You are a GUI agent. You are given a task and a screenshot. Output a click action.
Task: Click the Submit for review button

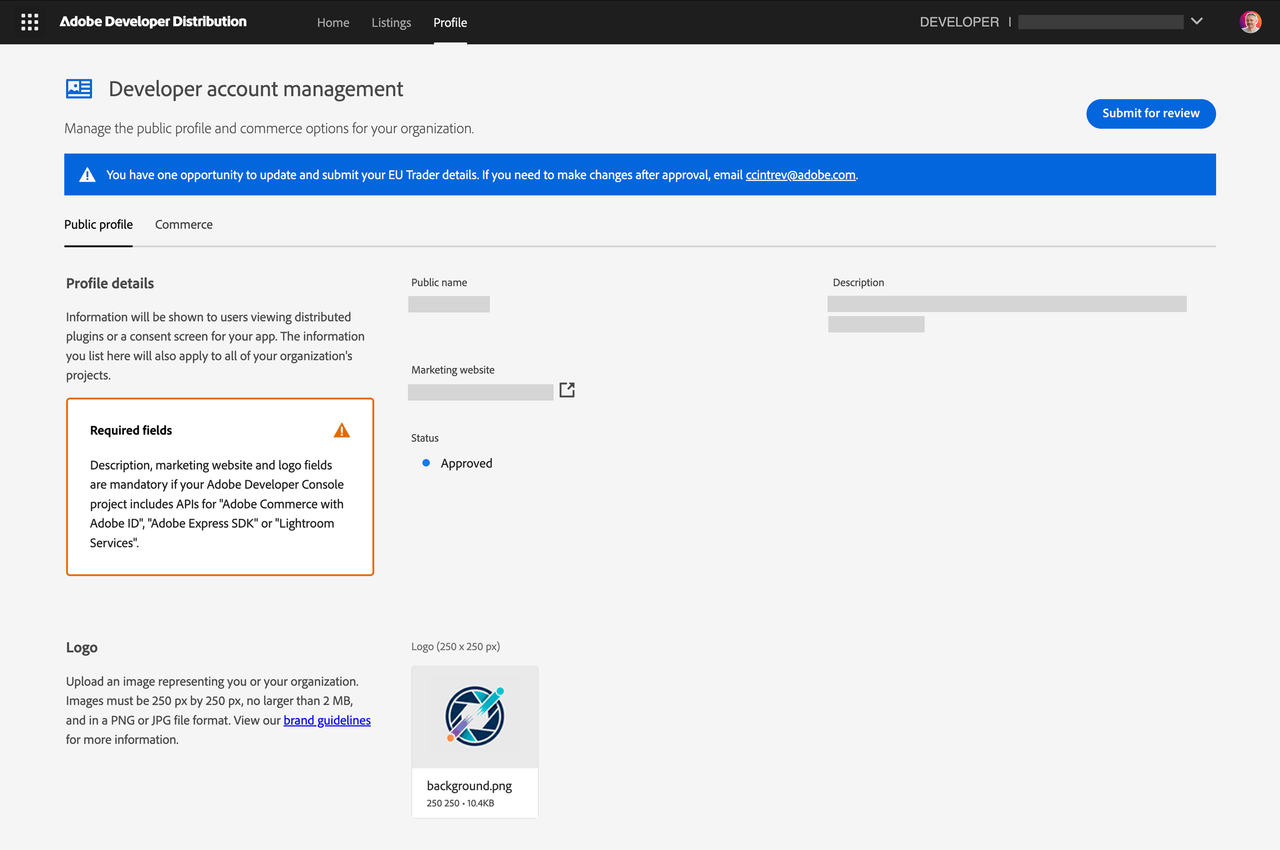pyautogui.click(x=1150, y=113)
